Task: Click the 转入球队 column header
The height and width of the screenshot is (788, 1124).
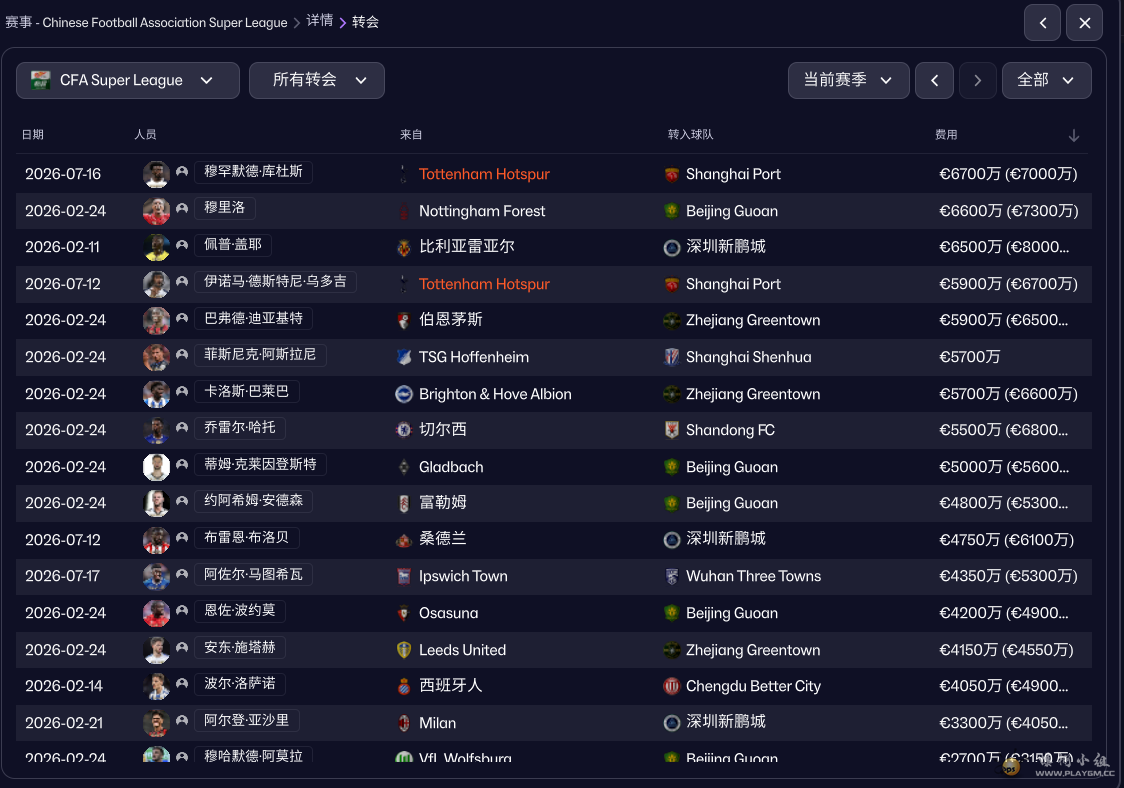Action: (690, 134)
